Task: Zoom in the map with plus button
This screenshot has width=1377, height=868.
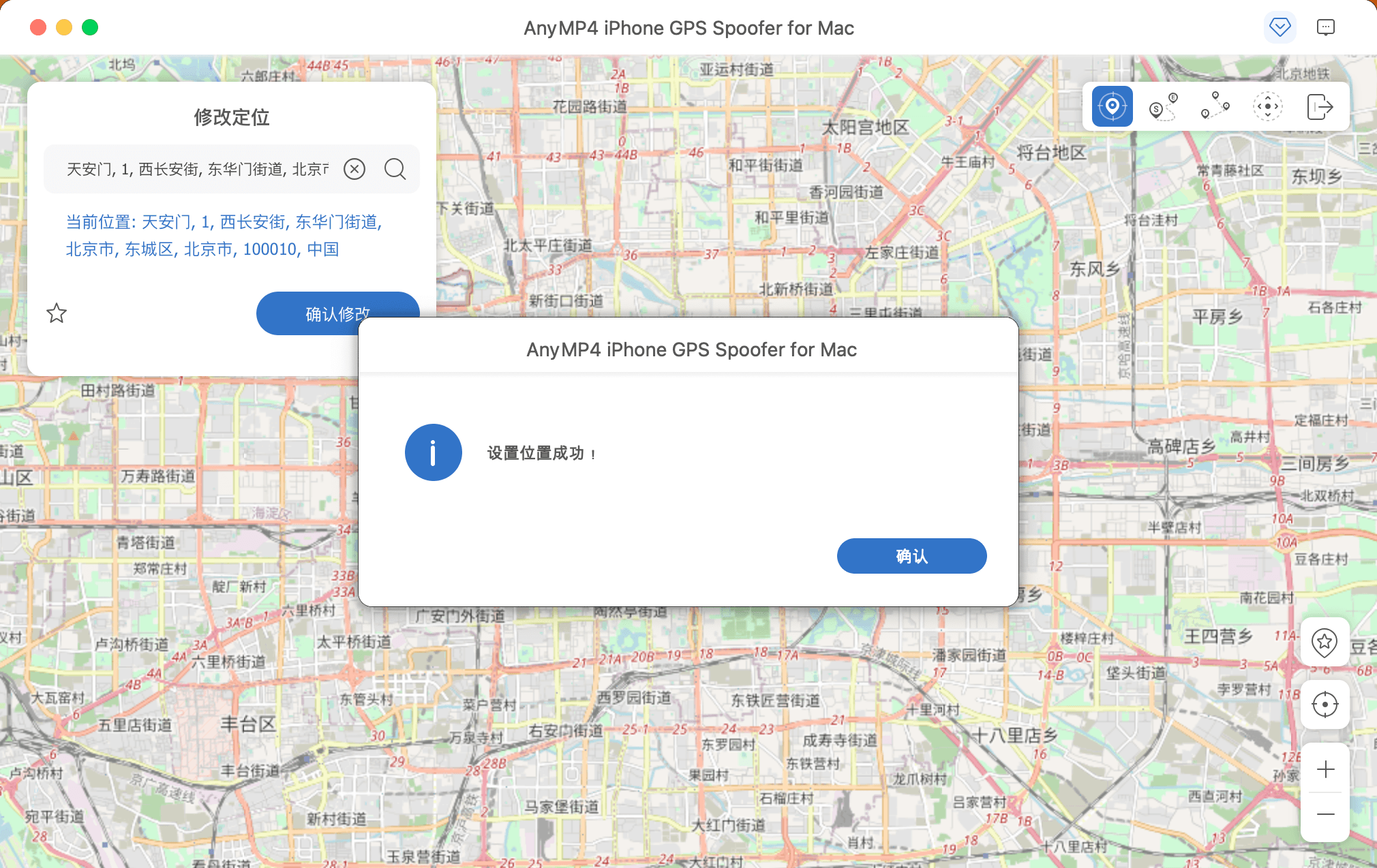Action: pyautogui.click(x=1325, y=769)
